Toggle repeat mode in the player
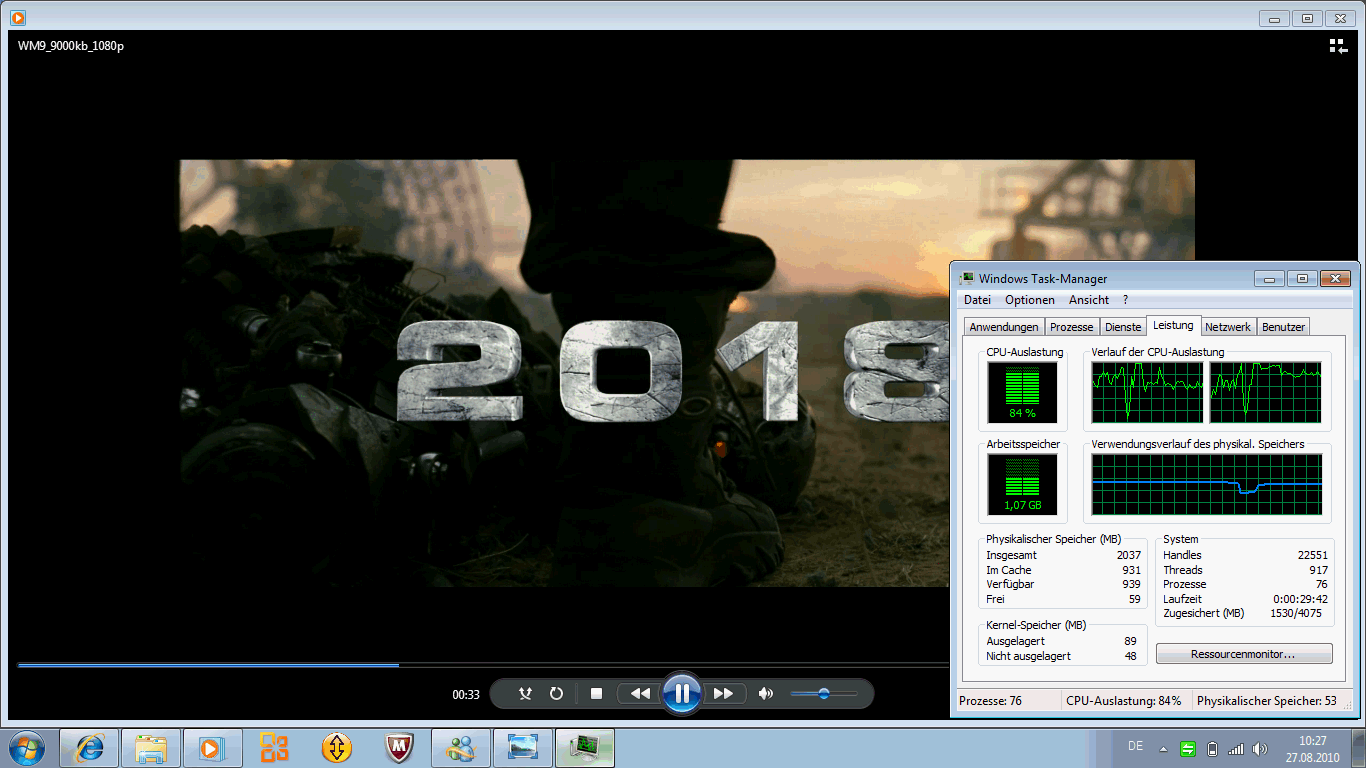 557,693
